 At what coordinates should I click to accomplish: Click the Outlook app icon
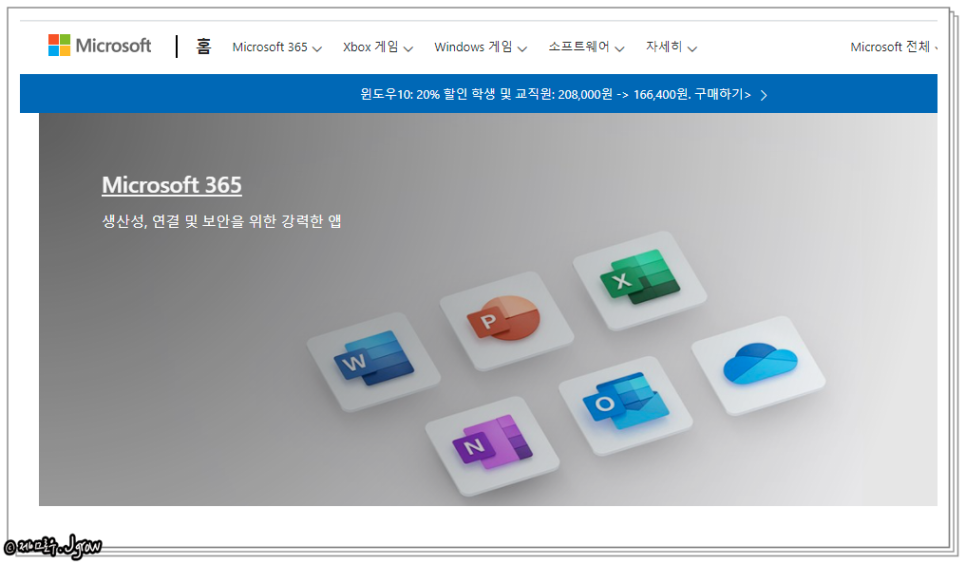tap(626, 401)
